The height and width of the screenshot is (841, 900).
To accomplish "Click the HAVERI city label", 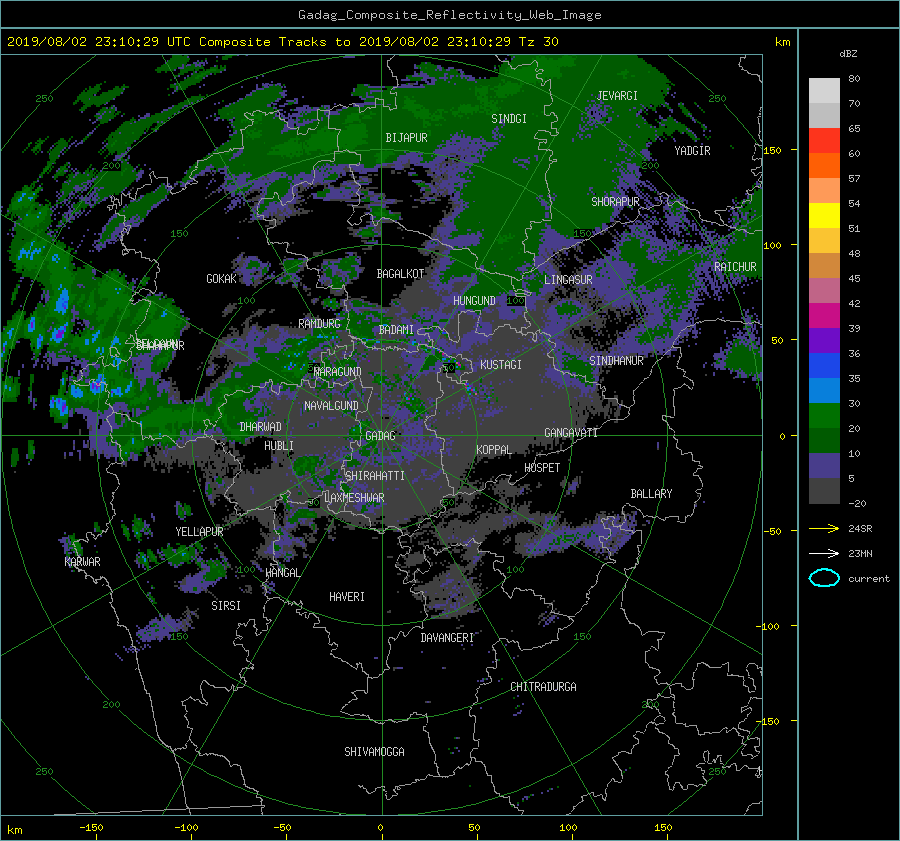I will pyautogui.click(x=347, y=597).
